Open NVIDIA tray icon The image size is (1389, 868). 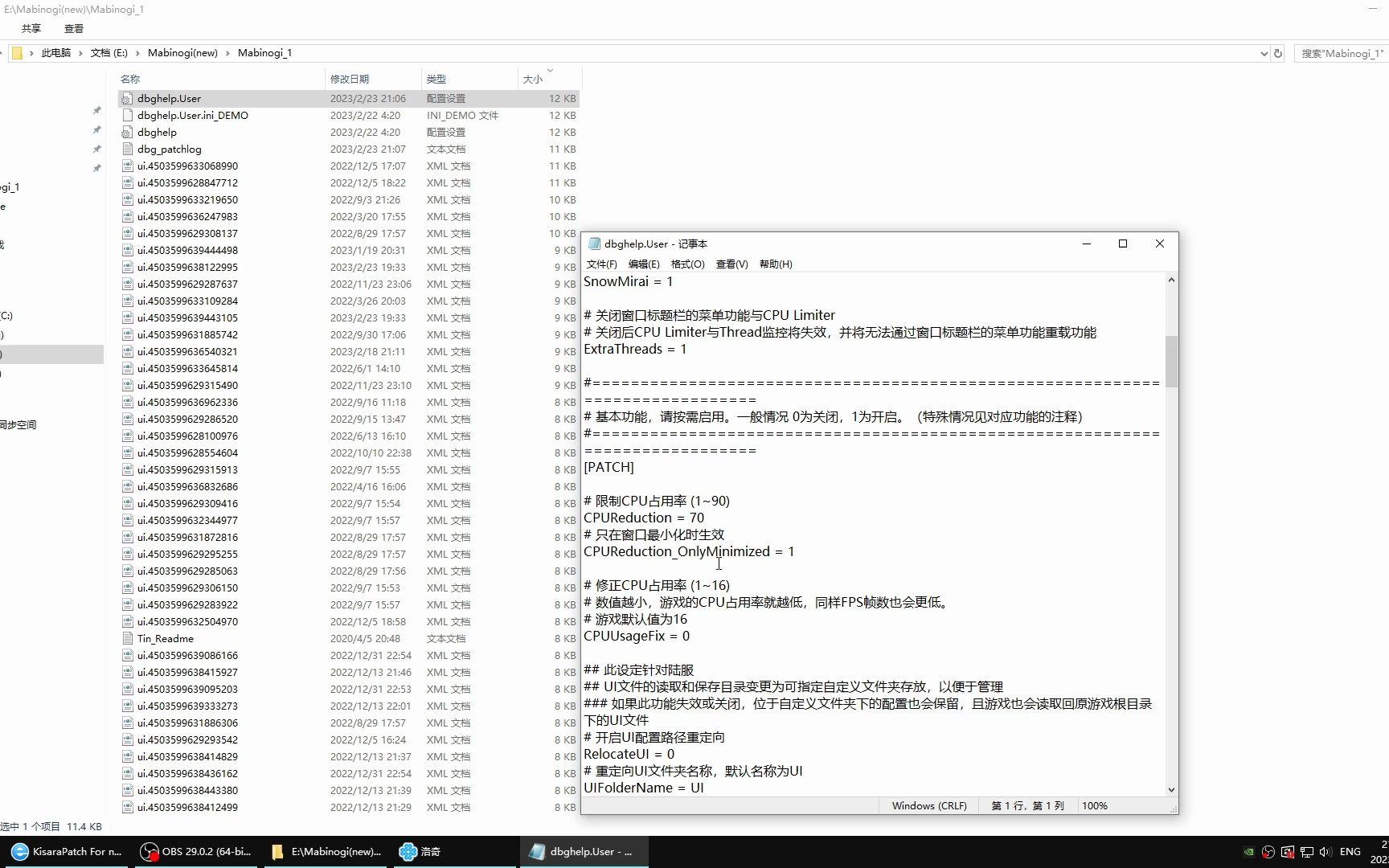tap(1248, 852)
